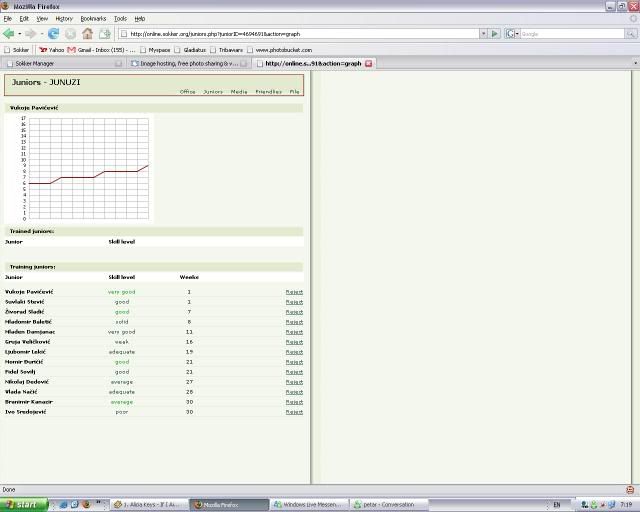
Task: Open the History menu
Action: tap(64, 18)
